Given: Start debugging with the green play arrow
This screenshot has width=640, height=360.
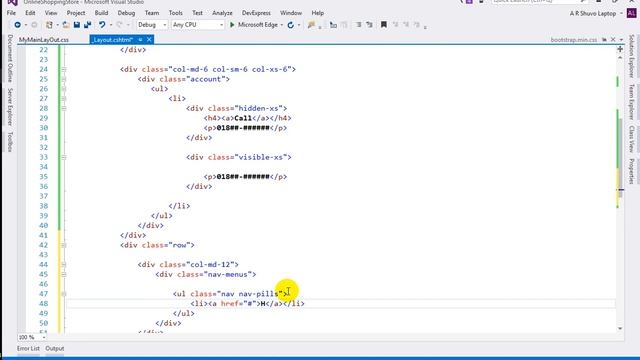Looking at the screenshot, I should 232,25.
